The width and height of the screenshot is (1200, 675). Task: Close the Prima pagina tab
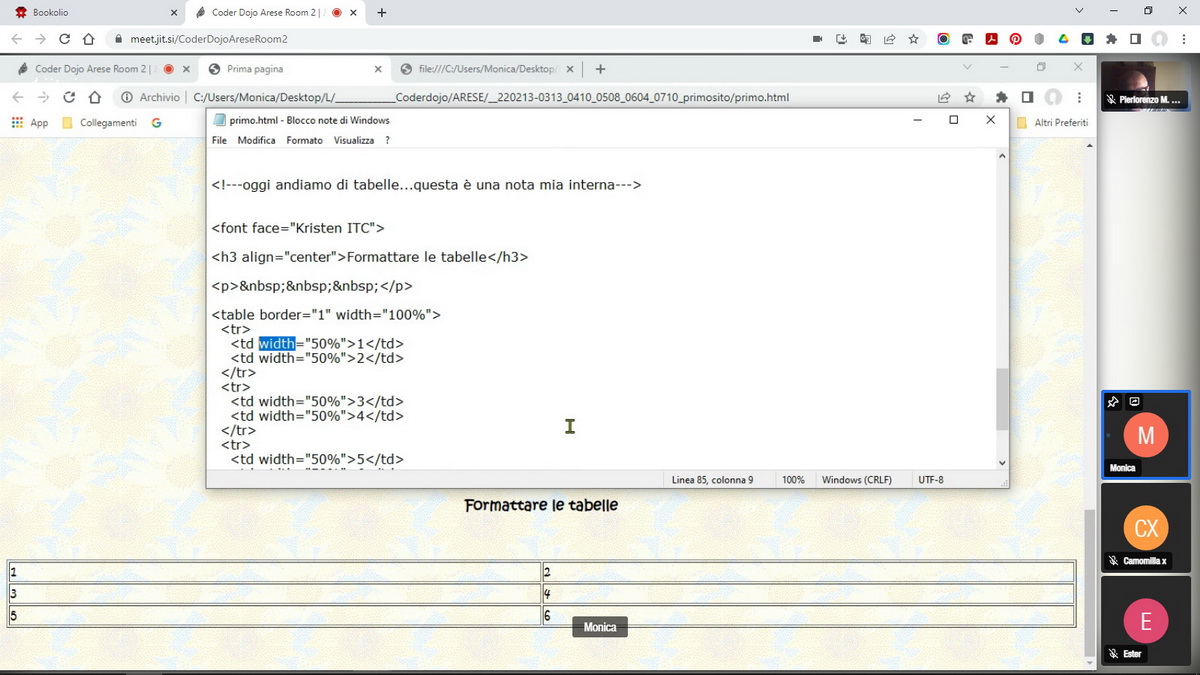[x=377, y=69]
